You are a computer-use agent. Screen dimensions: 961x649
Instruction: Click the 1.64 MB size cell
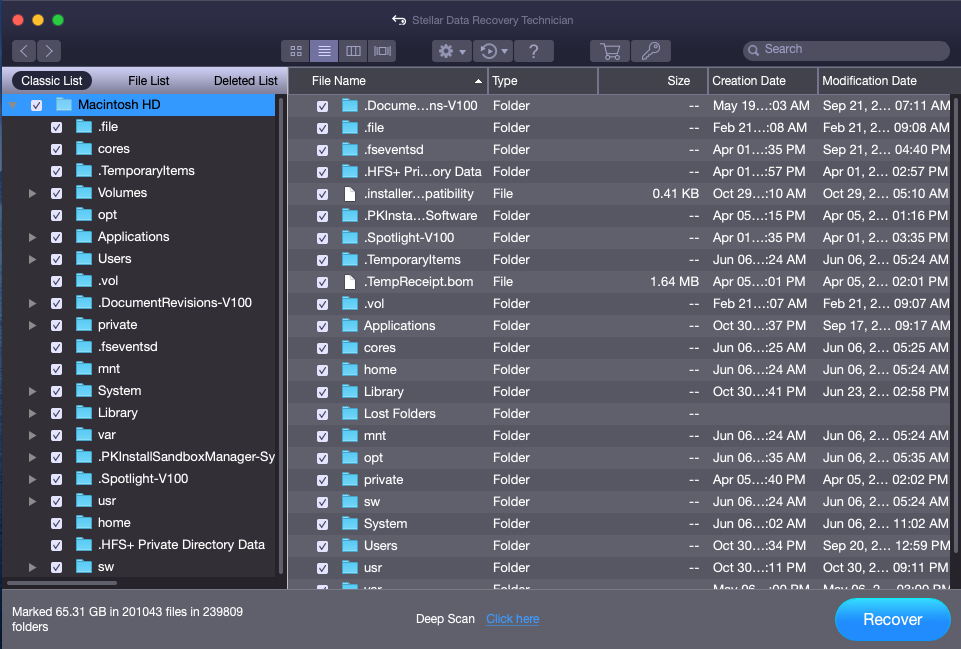(x=674, y=282)
